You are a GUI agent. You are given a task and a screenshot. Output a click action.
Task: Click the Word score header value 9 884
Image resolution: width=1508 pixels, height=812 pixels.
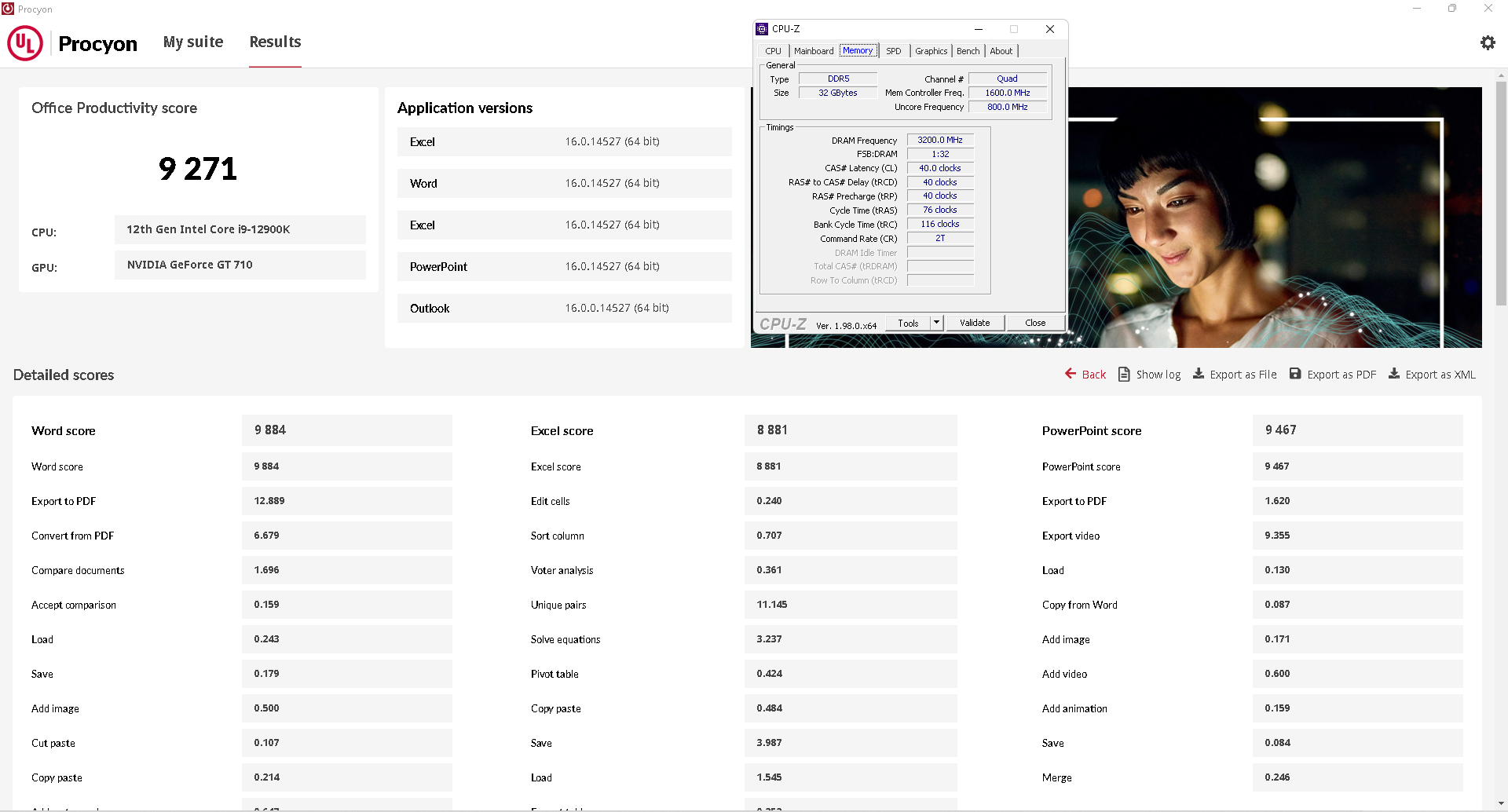tap(347, 430)
